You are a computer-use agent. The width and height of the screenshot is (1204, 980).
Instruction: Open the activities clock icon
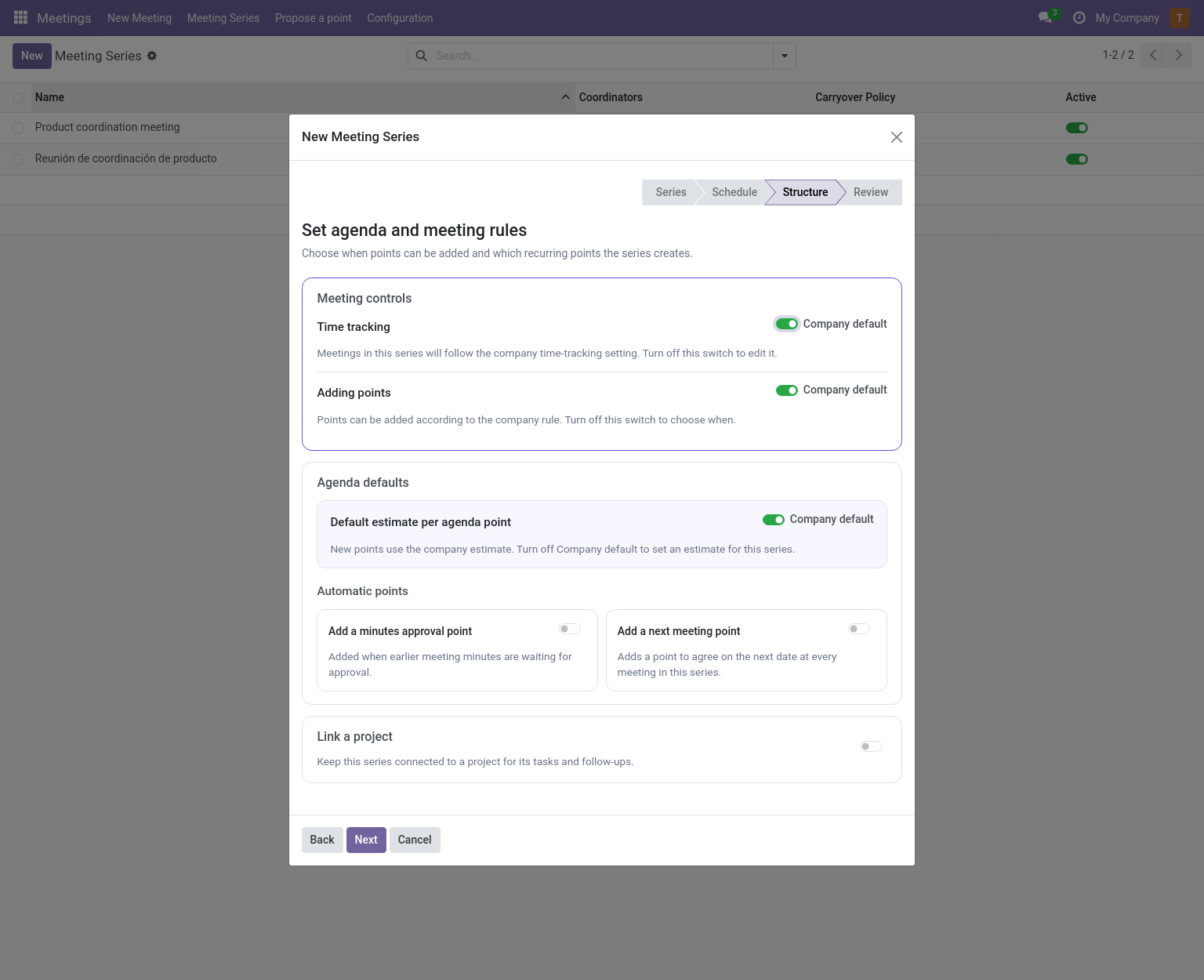tap(1079, 17)
